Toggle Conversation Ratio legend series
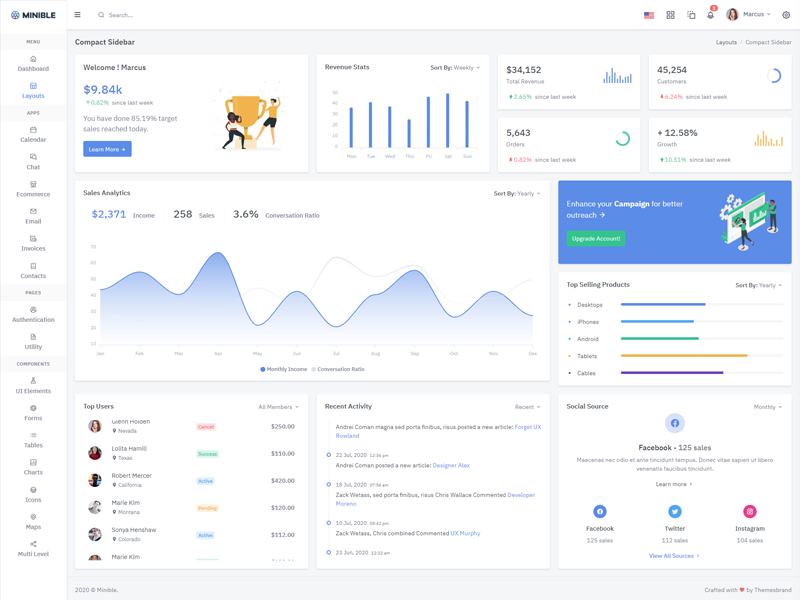Image resolution: width=800 pixels, height=600 pixels. coord(338,369)
